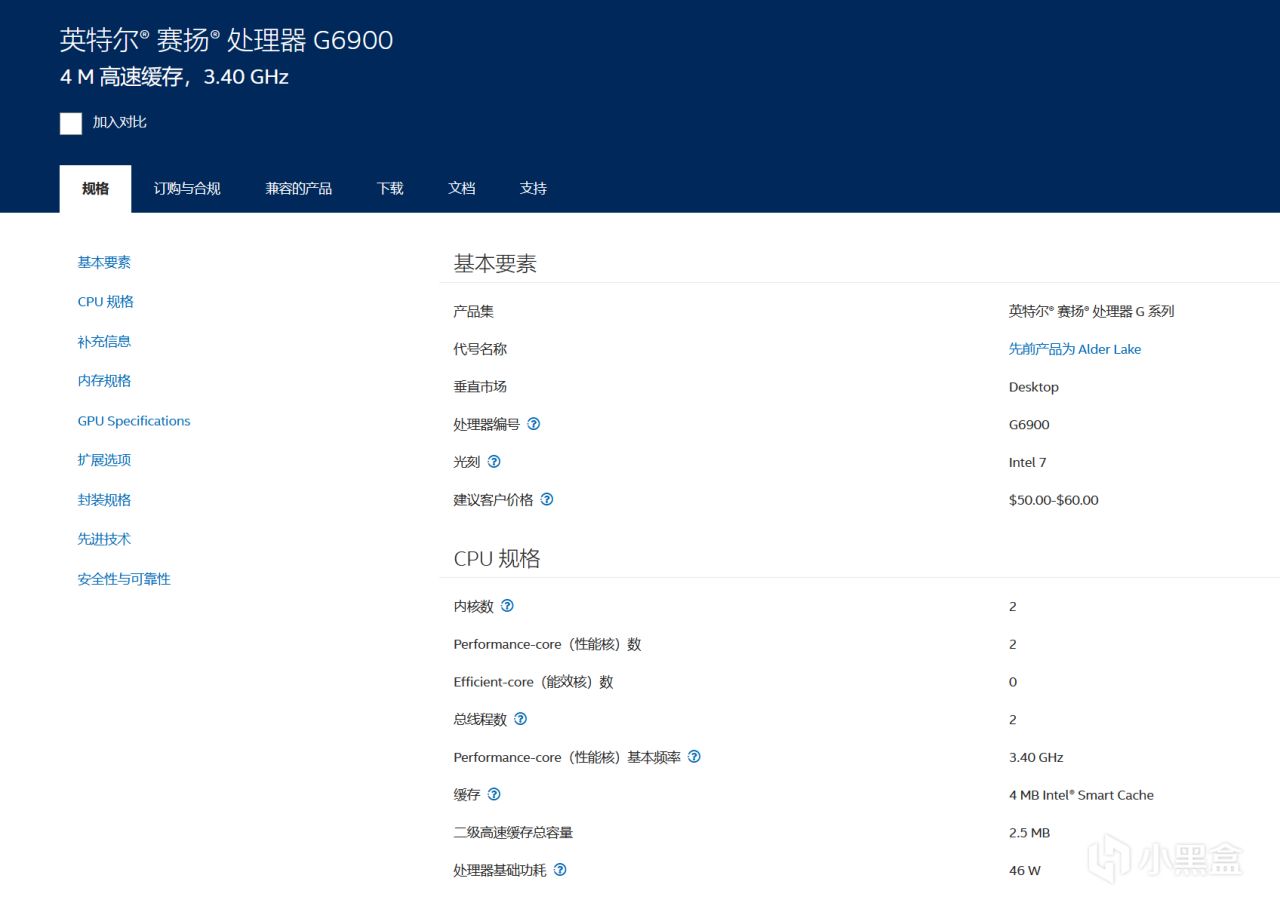Open 先进技术 sidebar link
Screen dimensions: 1280x906
pyautogui.click(x=104, y=539)
